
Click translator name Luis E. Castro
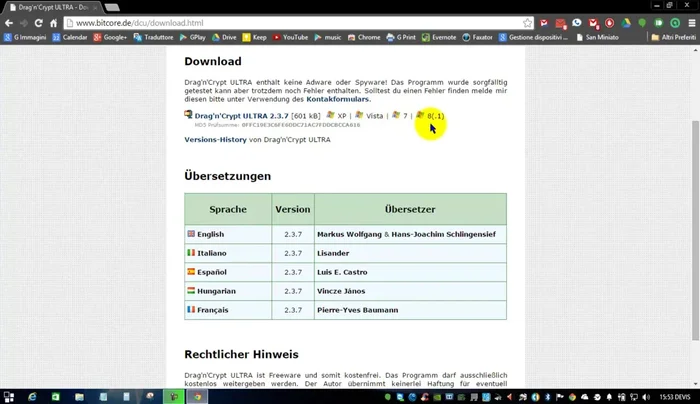coord(342,272)
